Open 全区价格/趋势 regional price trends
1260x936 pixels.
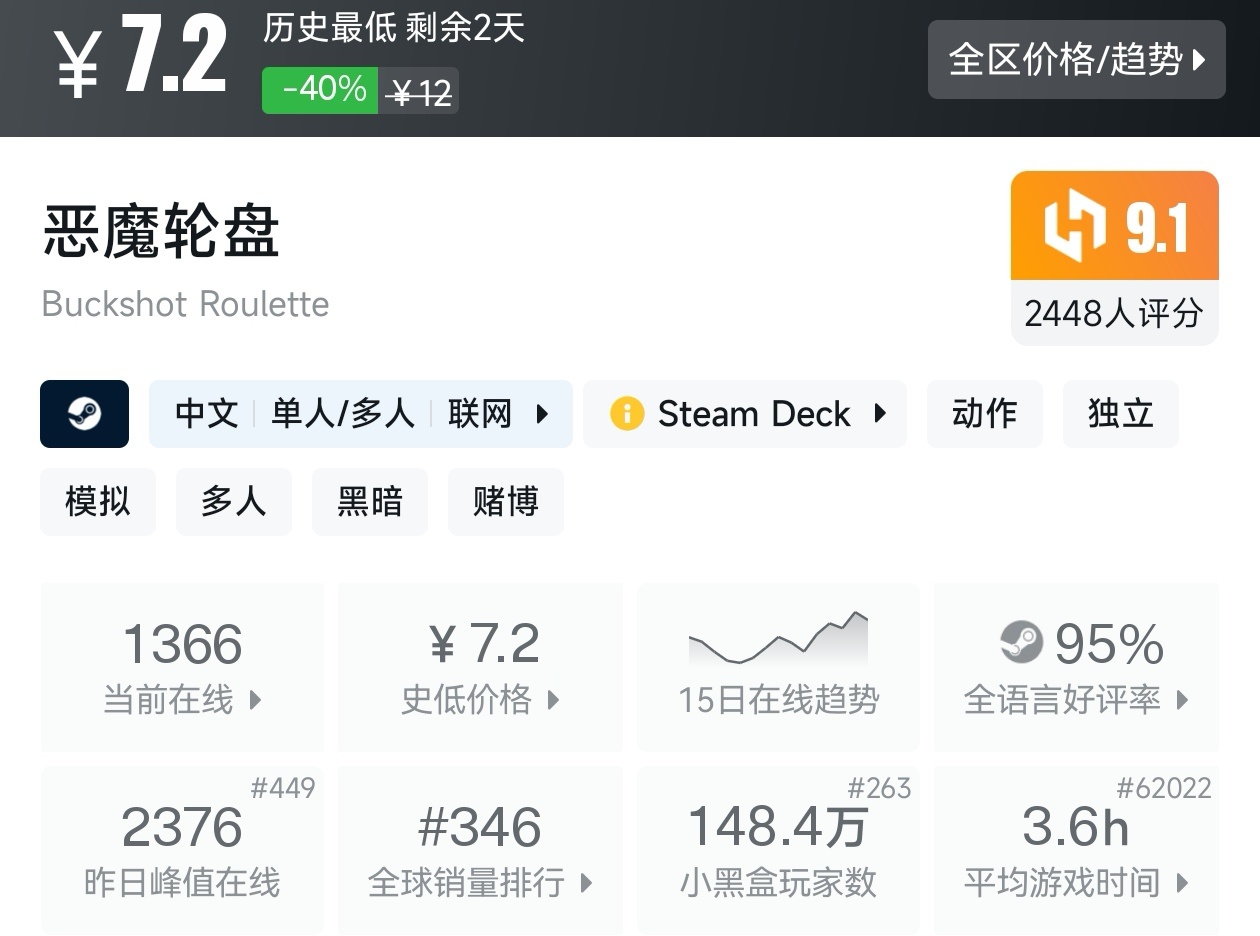[x=1076, y=60]
